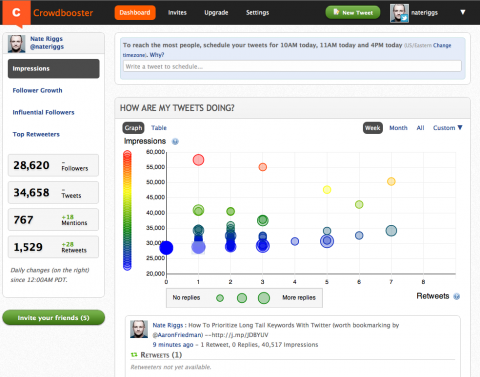The width and height of the screenshot is (480, 377).
Task: Select the Week time range
Action: pos(373,128)
